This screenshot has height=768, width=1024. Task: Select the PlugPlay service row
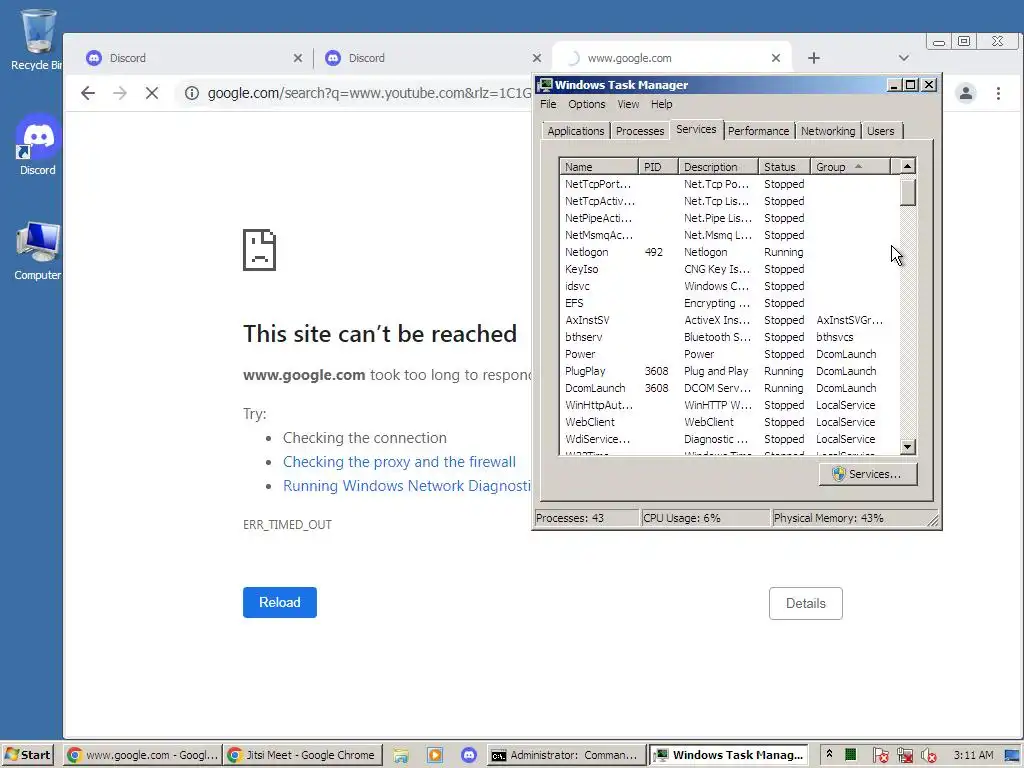coord(729,371)
